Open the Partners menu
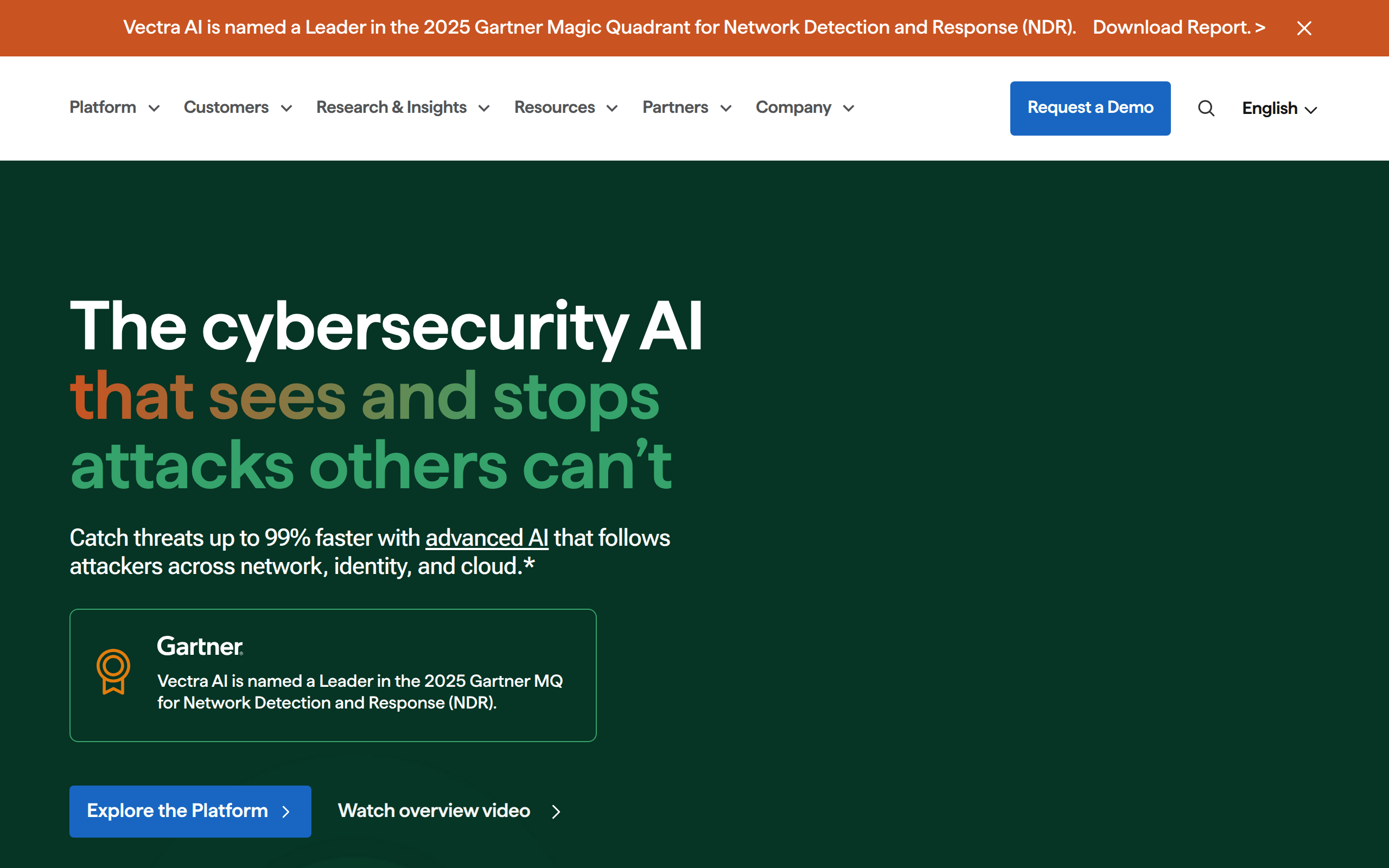 pyautogui.click(x=675, y=107)
